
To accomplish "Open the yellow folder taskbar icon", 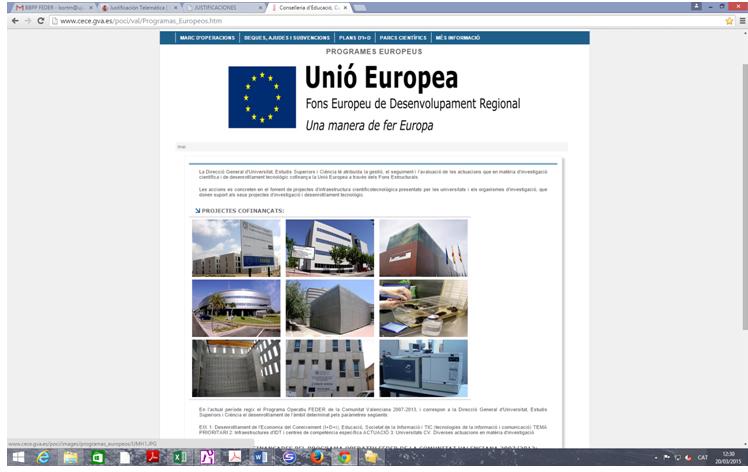I will (371, 457).
